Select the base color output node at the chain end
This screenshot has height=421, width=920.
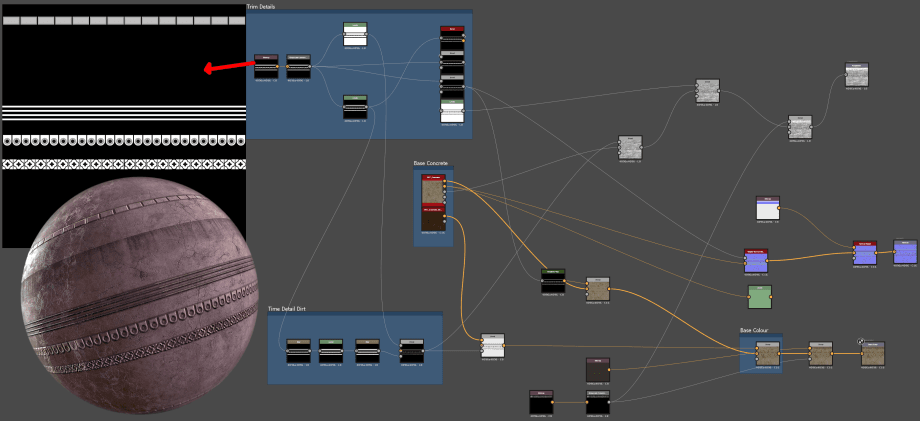click(873, 354)
